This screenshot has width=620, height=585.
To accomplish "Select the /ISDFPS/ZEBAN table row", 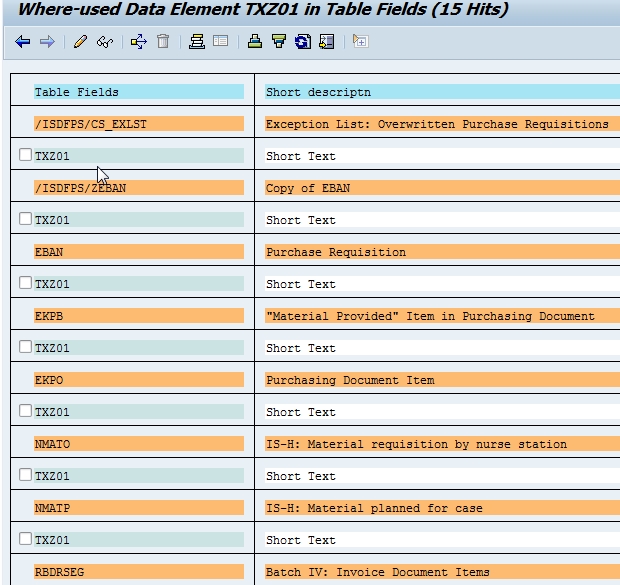I will tap(139, 188).
